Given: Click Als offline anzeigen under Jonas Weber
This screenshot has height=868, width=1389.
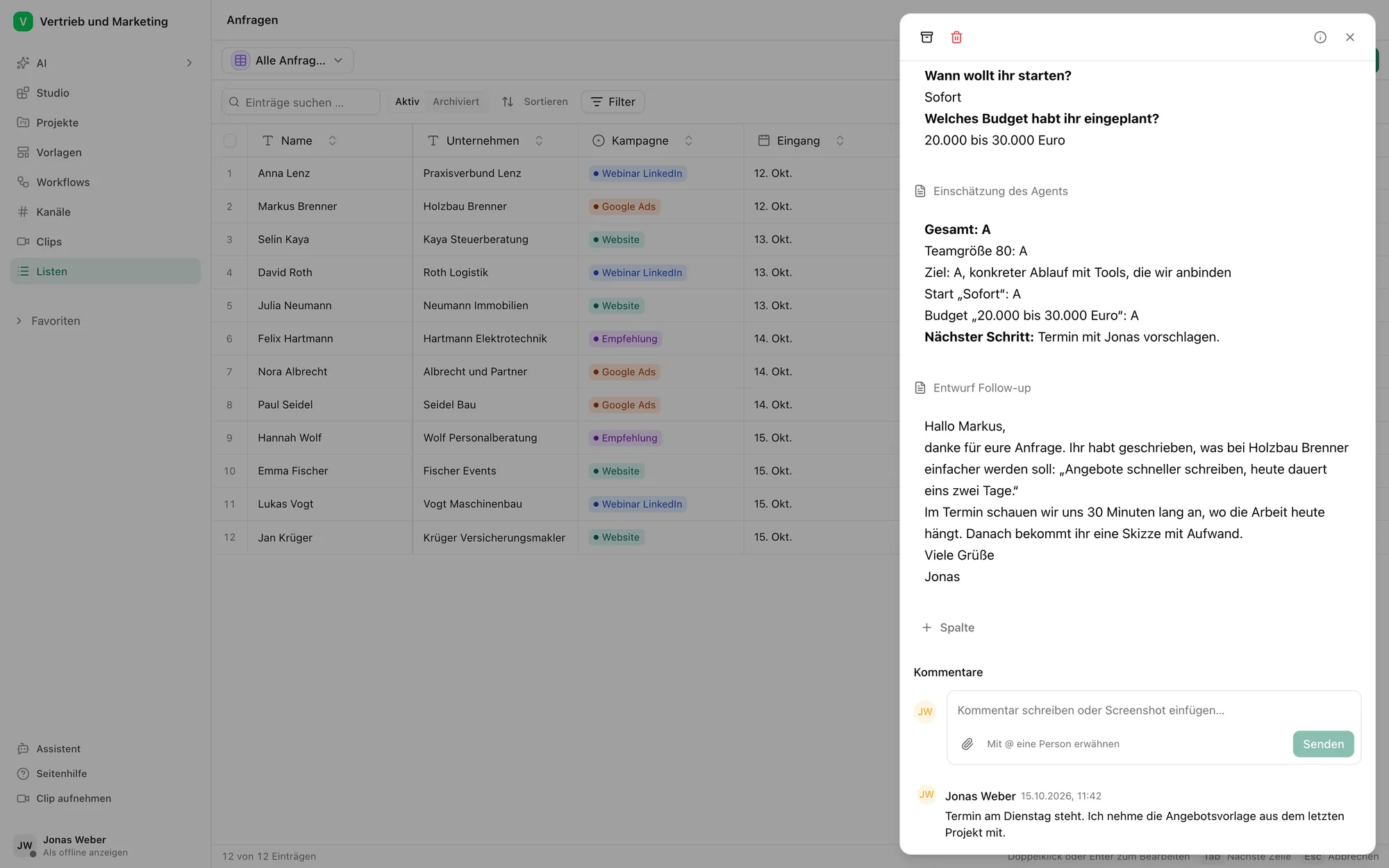Looking at the screenshot, I should tap(85, 853).
